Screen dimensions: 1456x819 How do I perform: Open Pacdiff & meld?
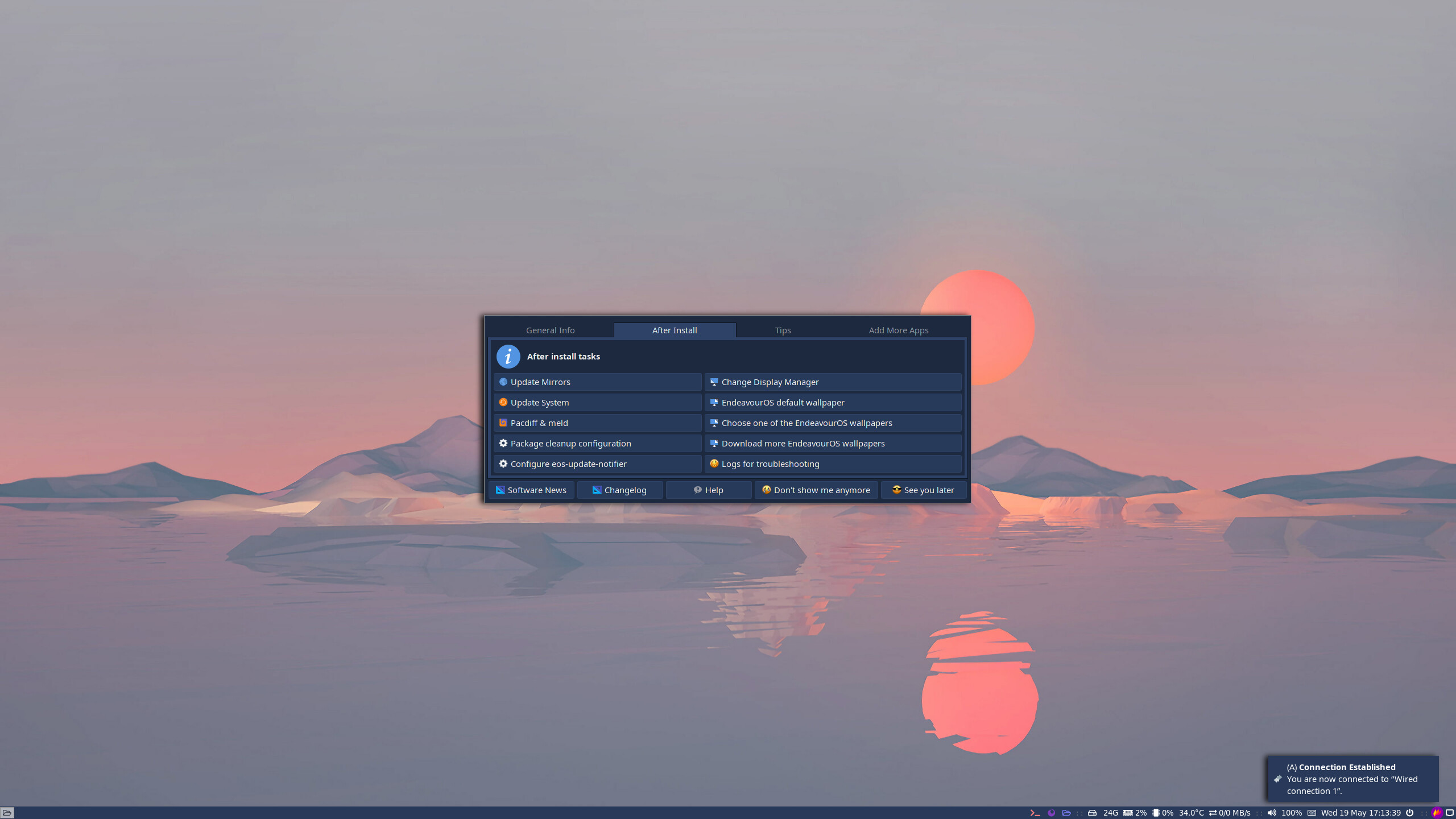(x=597, y=423)
